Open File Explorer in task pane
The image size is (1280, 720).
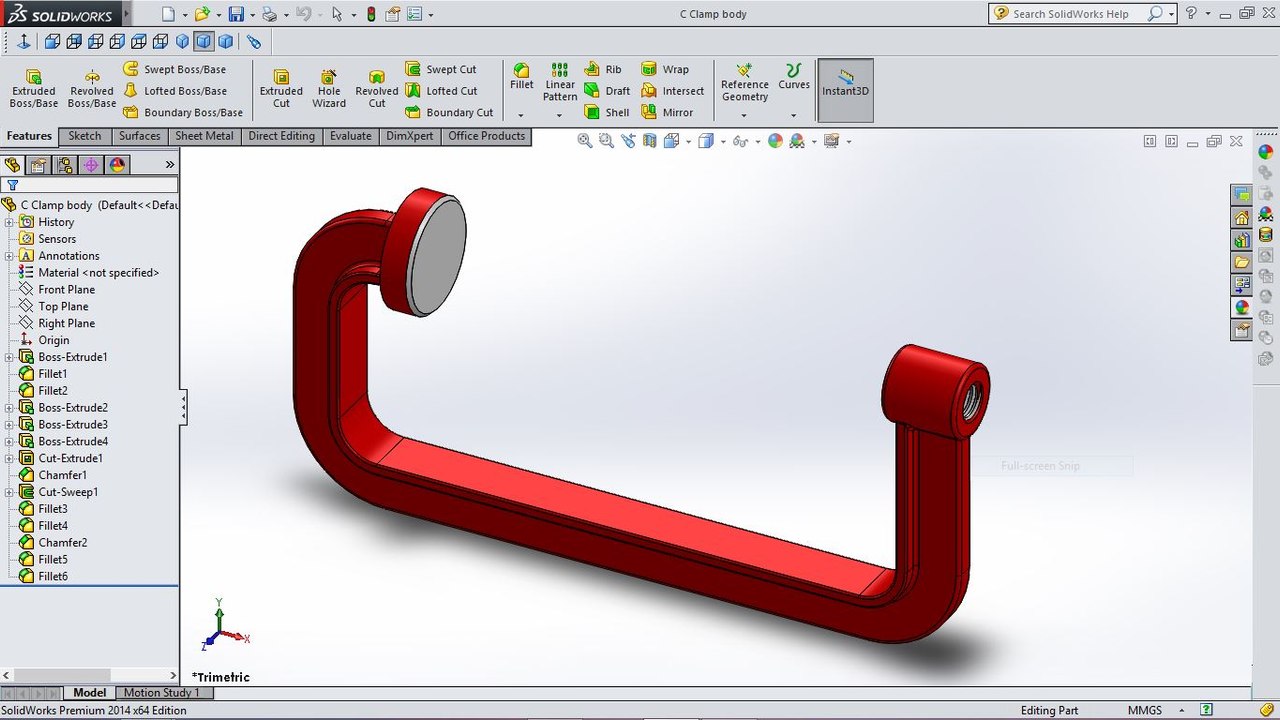point(1242,262)
